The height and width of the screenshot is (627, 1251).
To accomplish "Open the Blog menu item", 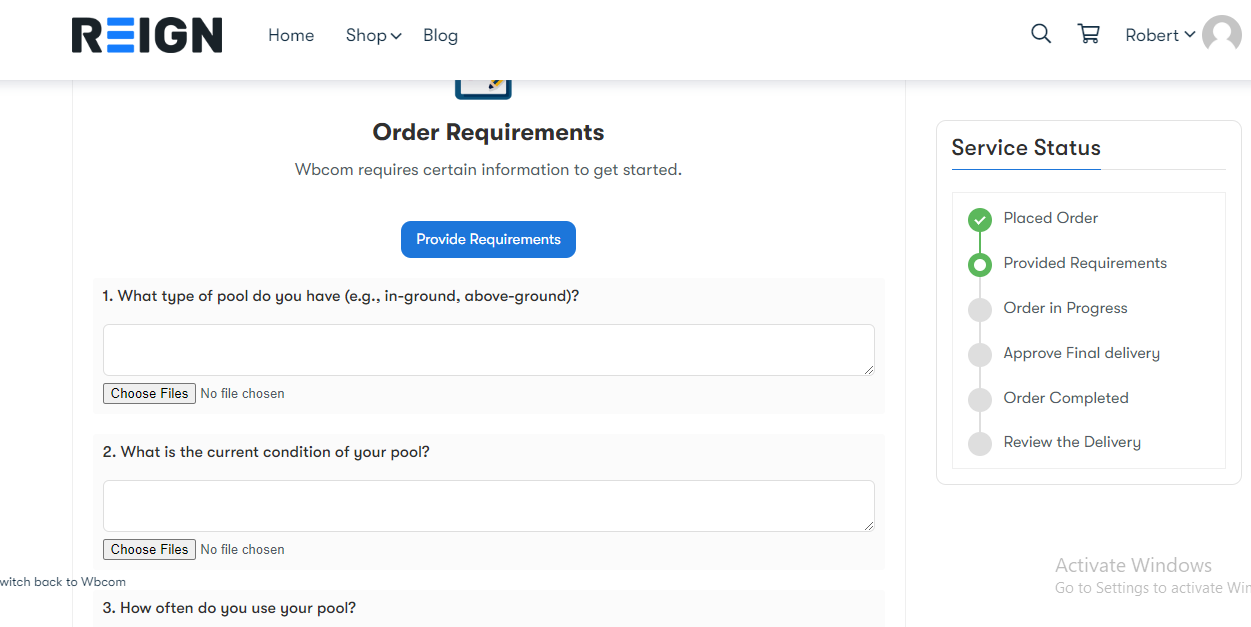I will [x=440, y=35].
